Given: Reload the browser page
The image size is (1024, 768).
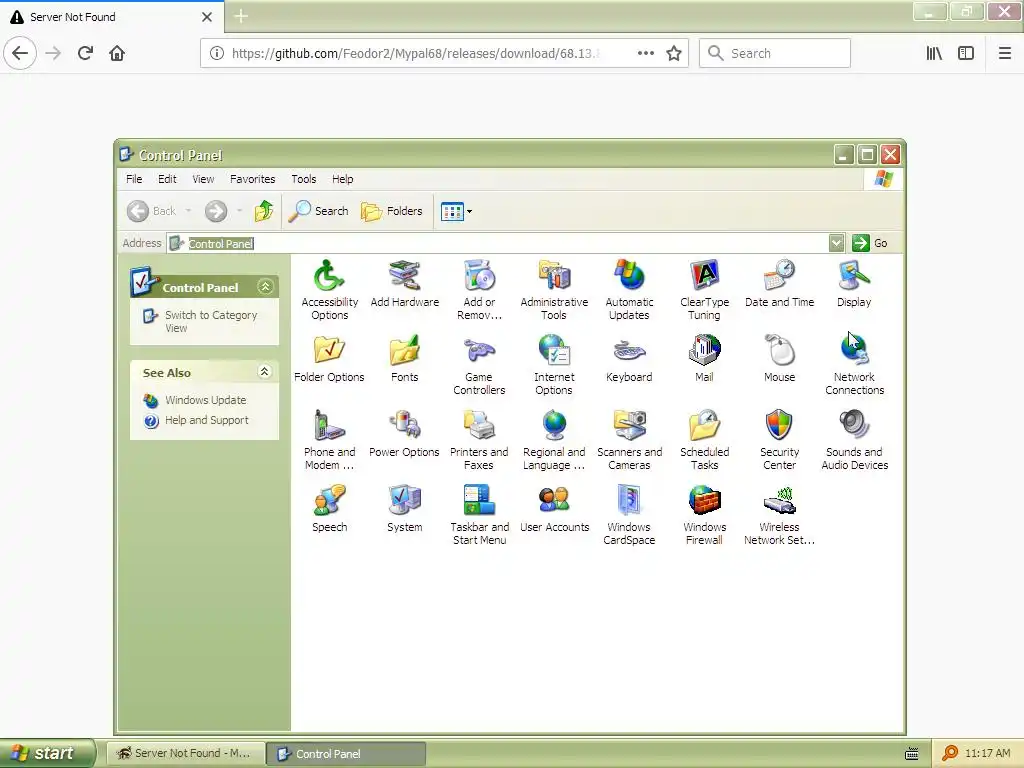Looking at the screenshot, I should 85,53.
